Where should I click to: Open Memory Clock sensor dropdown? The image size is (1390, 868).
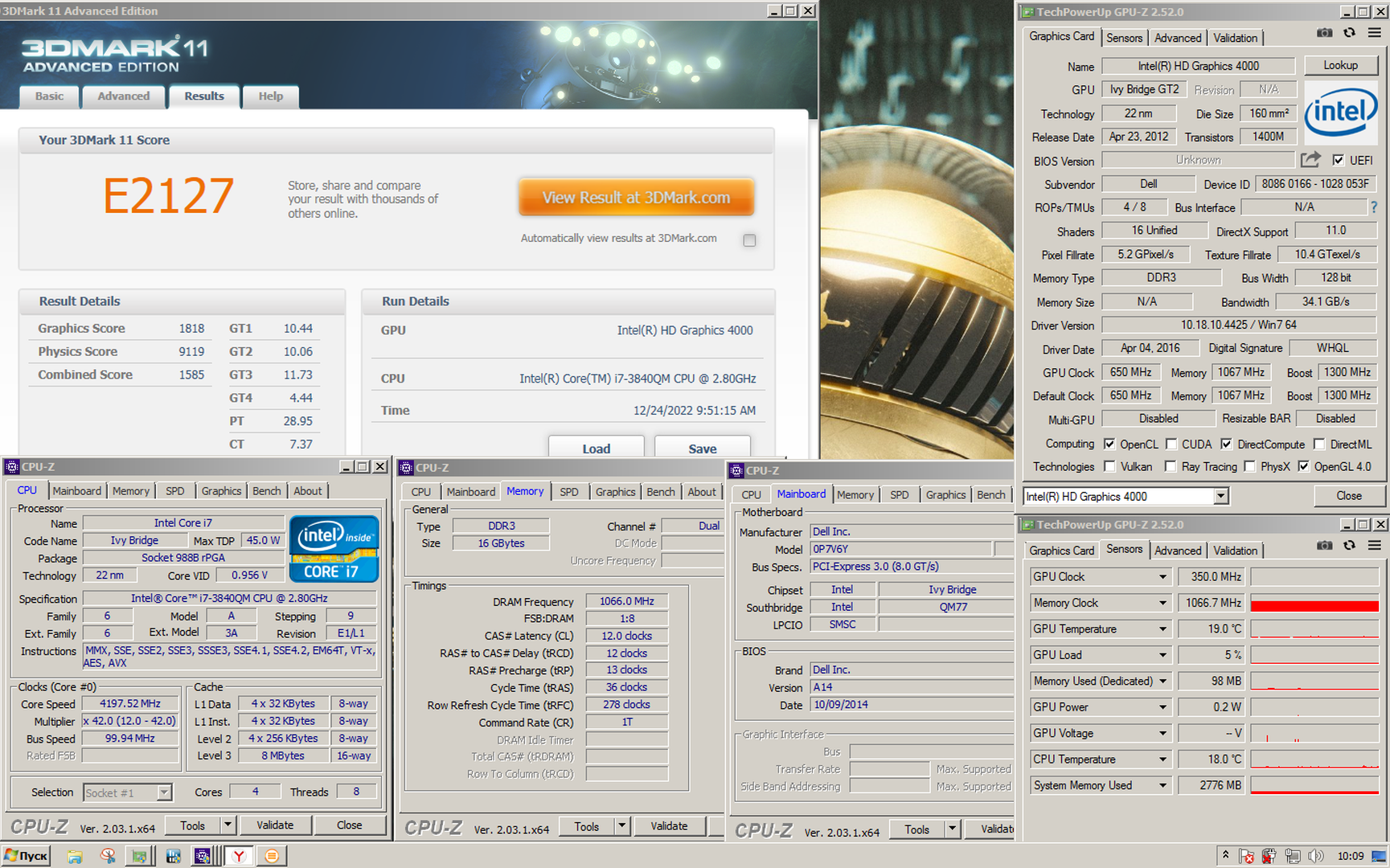(1162, 603)
